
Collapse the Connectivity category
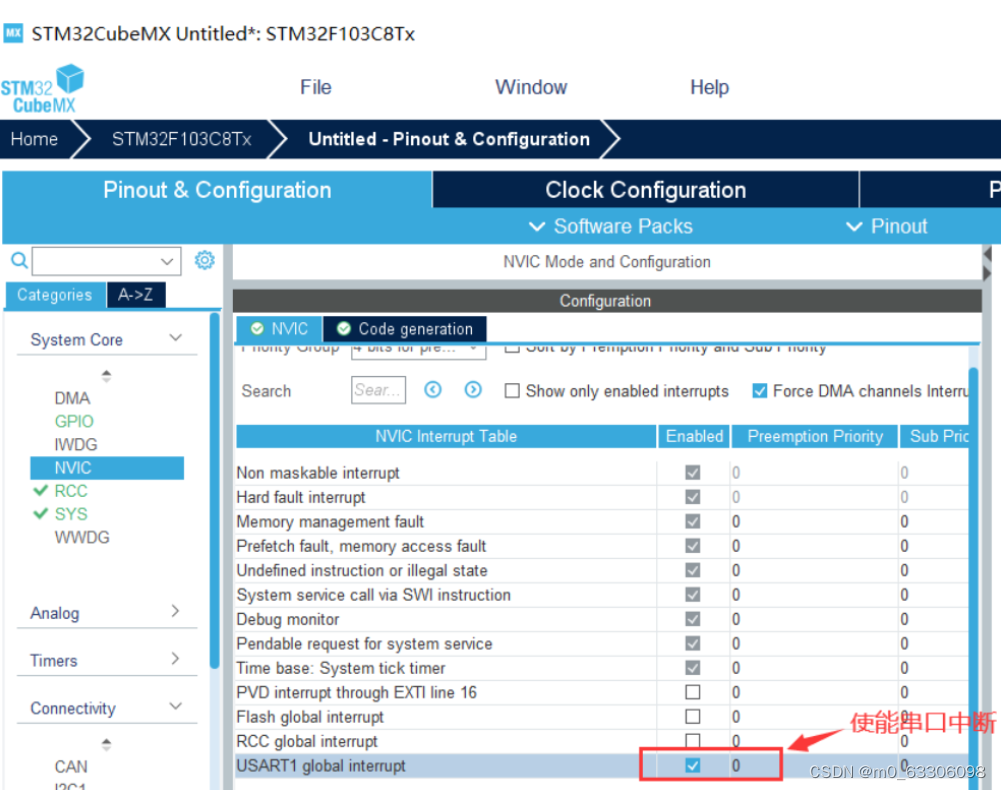(176, 706)
